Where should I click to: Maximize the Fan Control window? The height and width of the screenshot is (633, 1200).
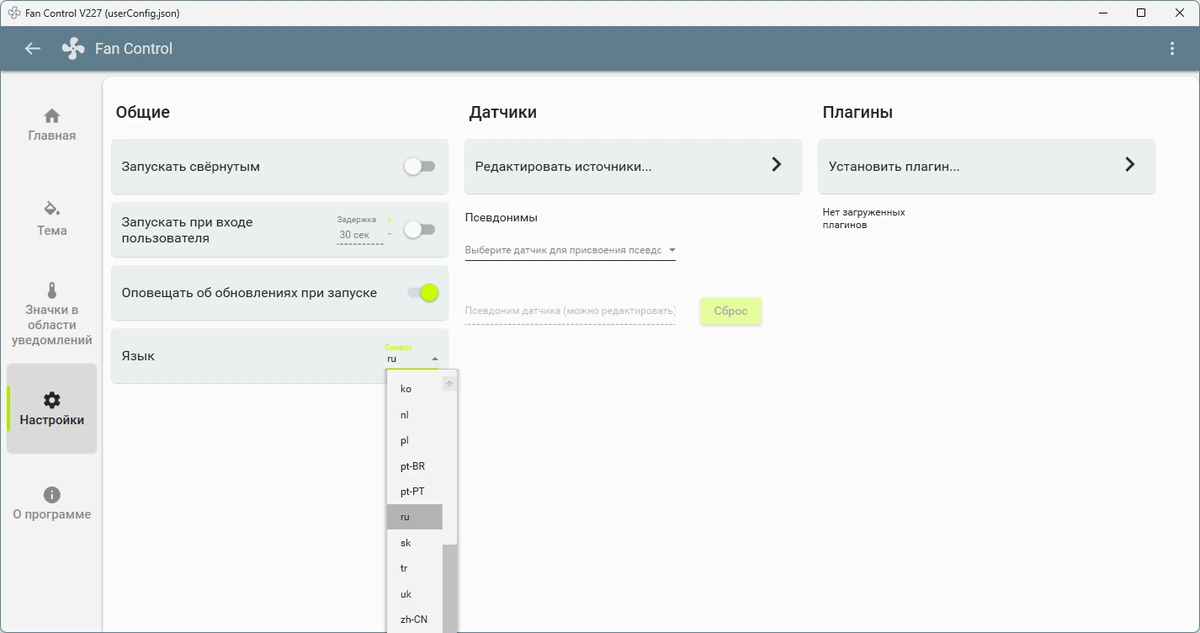[1141, 13]
